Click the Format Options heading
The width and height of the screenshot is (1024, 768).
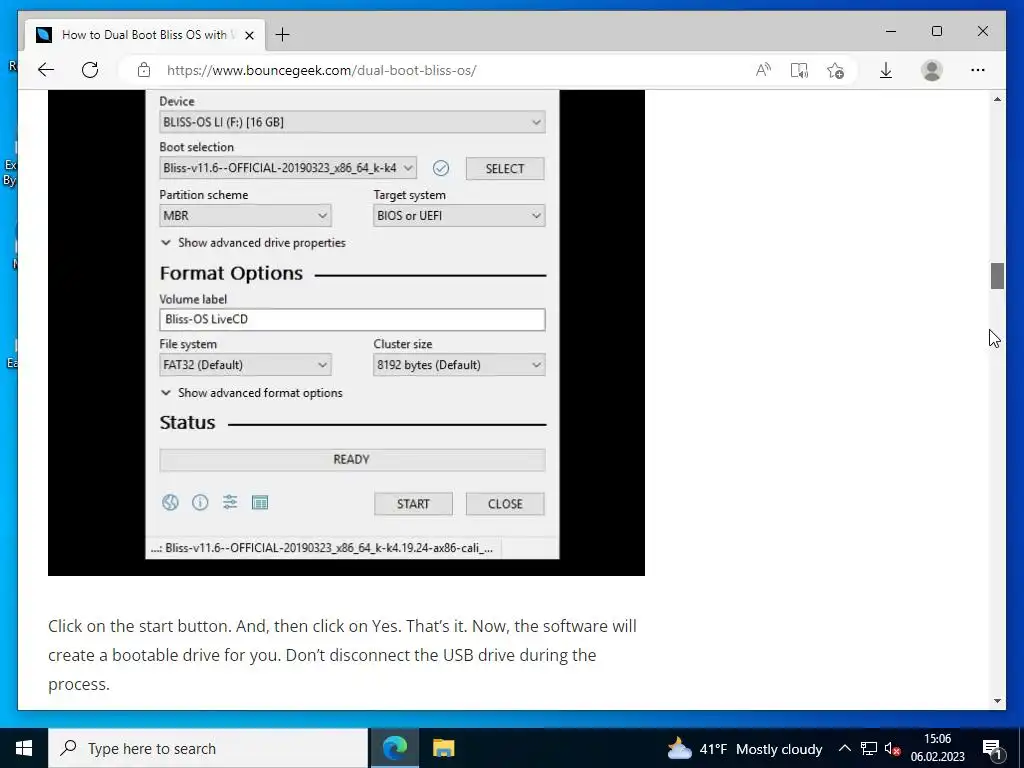[x=231, y=273]
